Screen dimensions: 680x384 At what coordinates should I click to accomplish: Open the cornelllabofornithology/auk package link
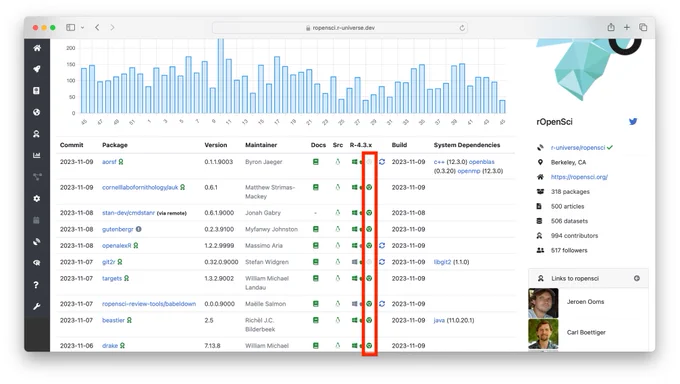(x=140, y=187)
